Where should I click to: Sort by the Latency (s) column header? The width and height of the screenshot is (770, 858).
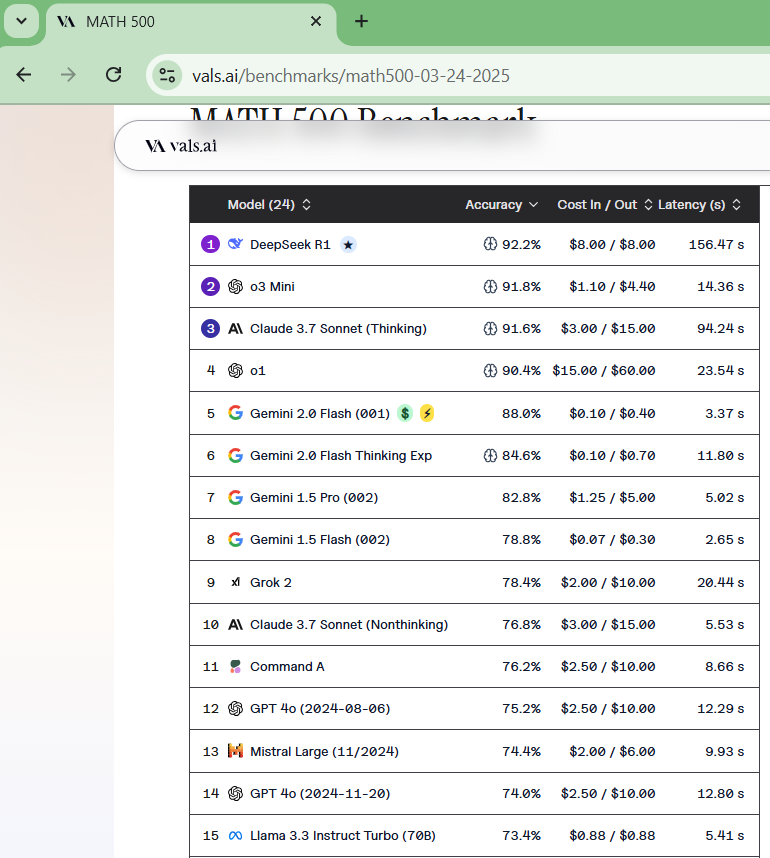(699, 205)
